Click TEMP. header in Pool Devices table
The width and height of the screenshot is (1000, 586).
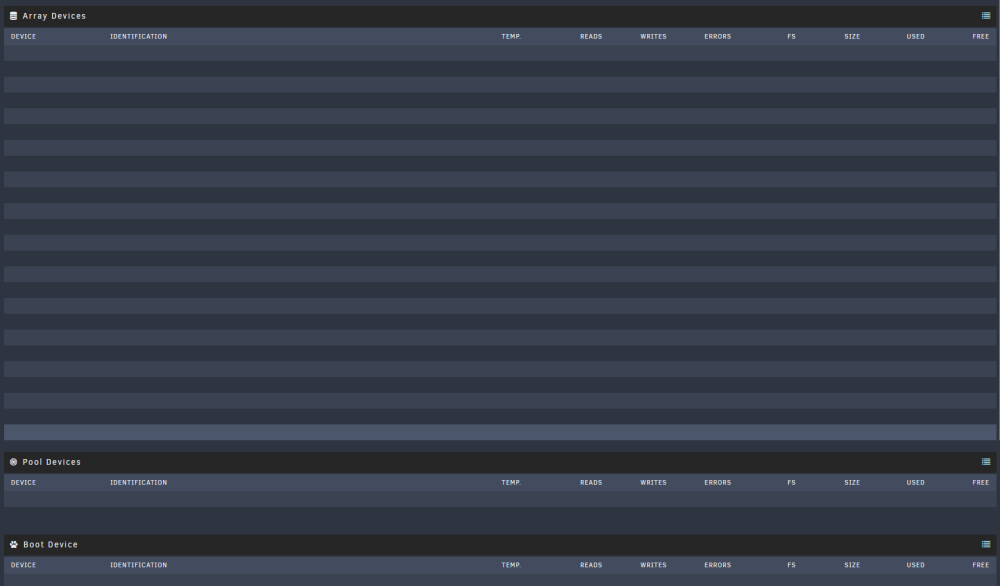pos(511,483)
